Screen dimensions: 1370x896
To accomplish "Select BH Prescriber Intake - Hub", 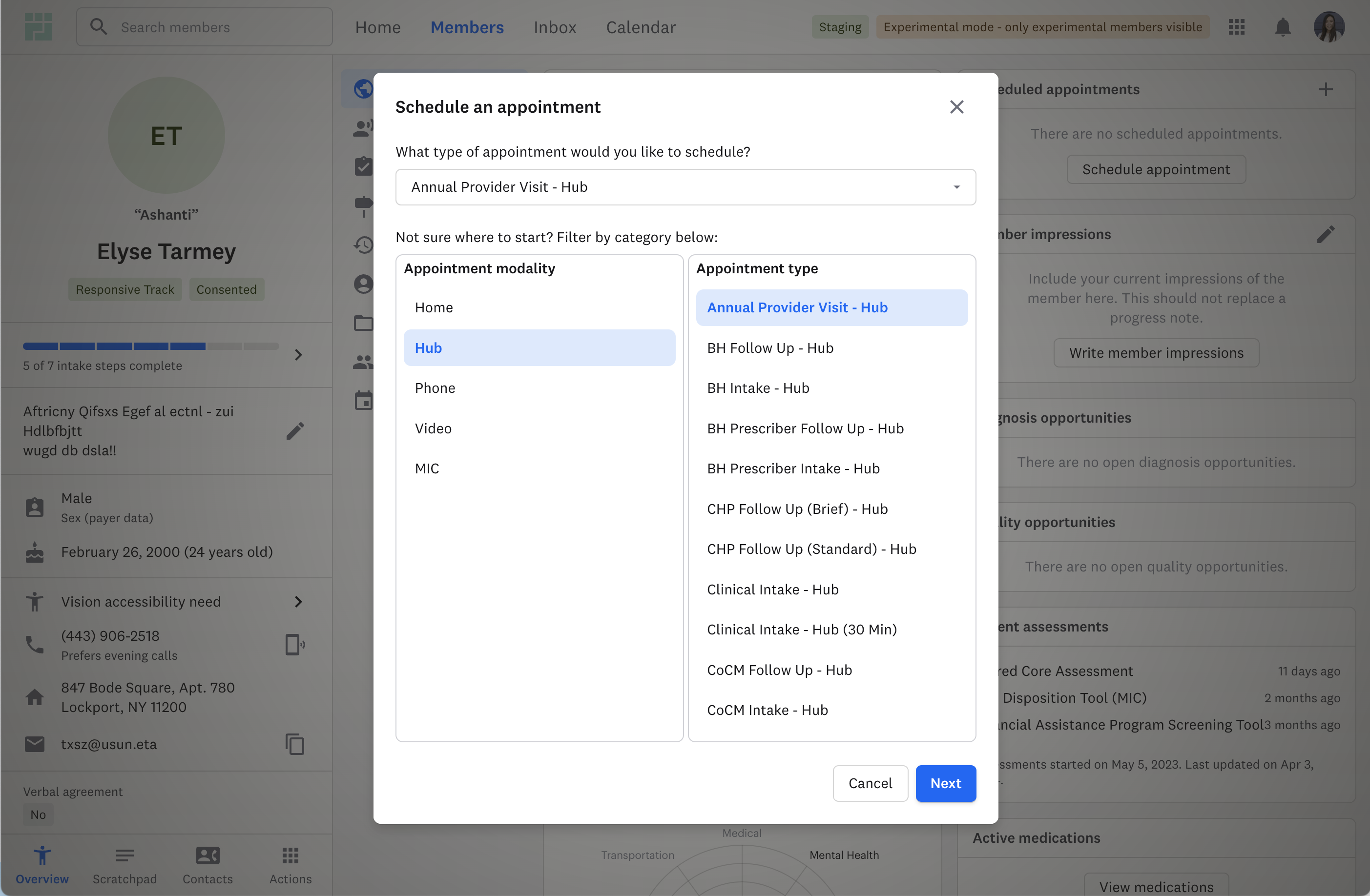I will coord(832,468).
